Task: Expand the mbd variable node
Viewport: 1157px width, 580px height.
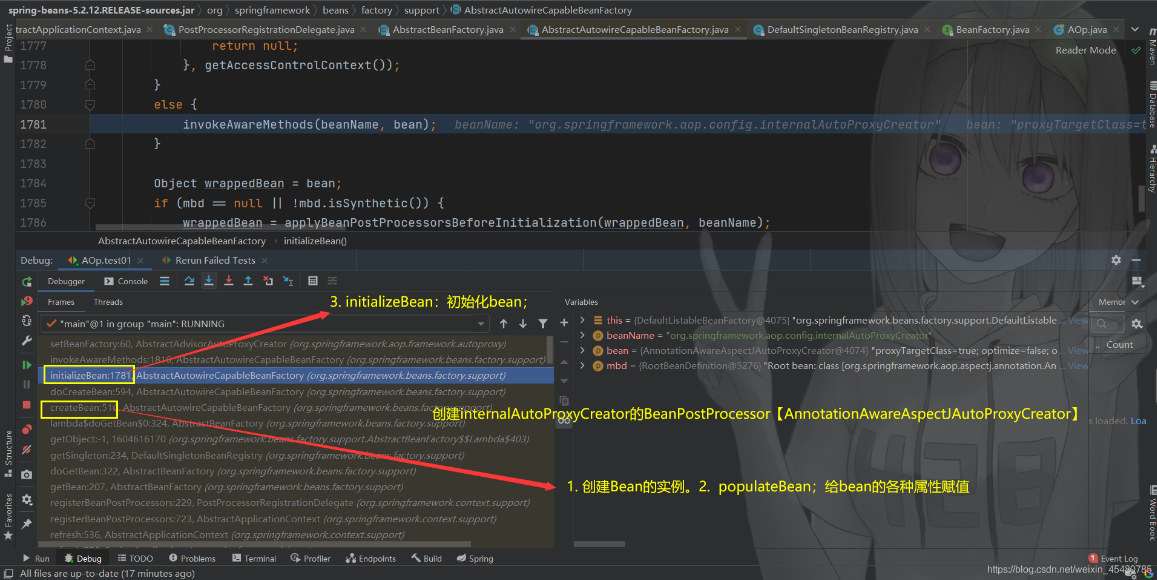Action: [x=582, y=365]
